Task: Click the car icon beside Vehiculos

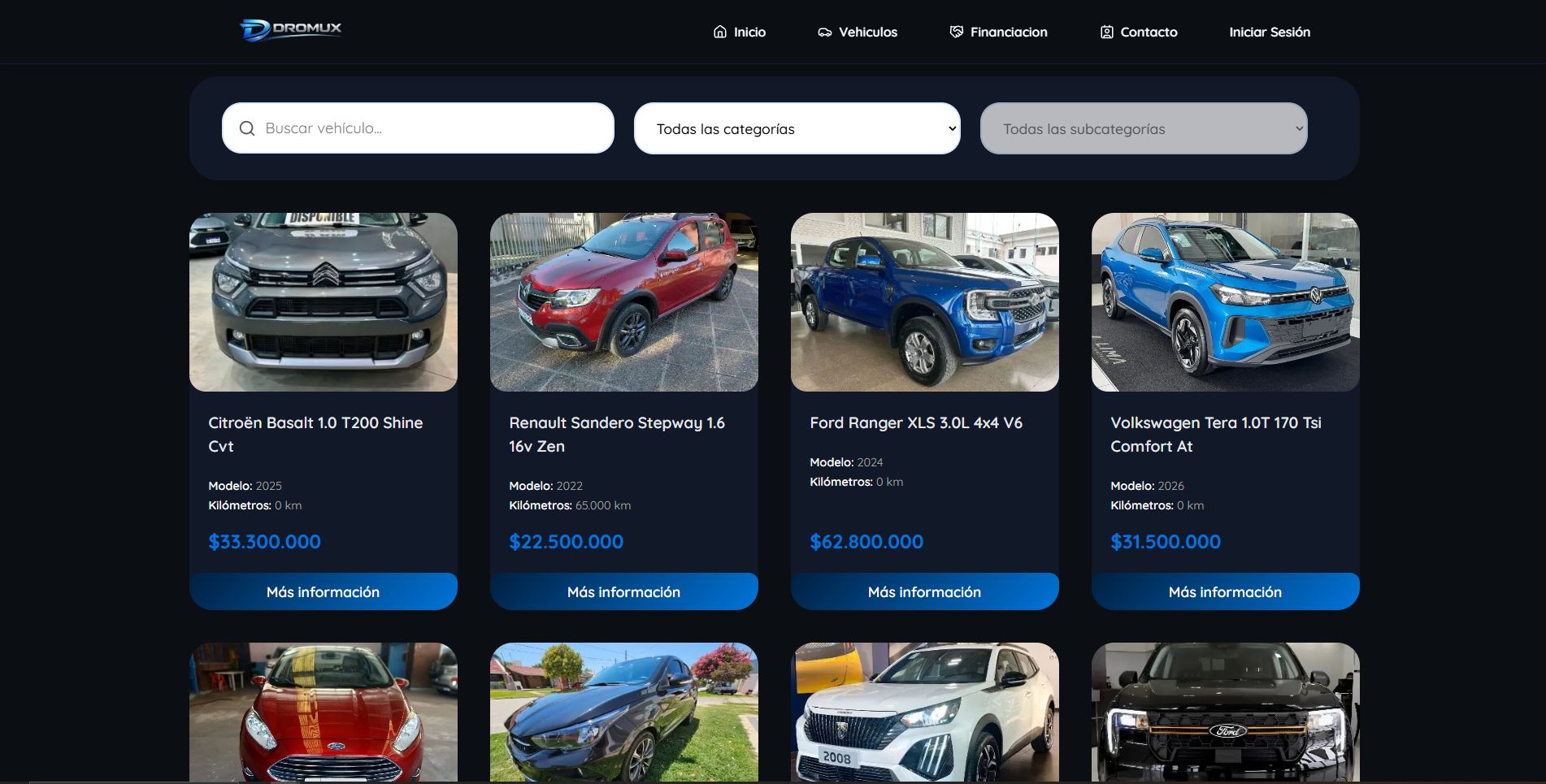Action: coord(824,32)
